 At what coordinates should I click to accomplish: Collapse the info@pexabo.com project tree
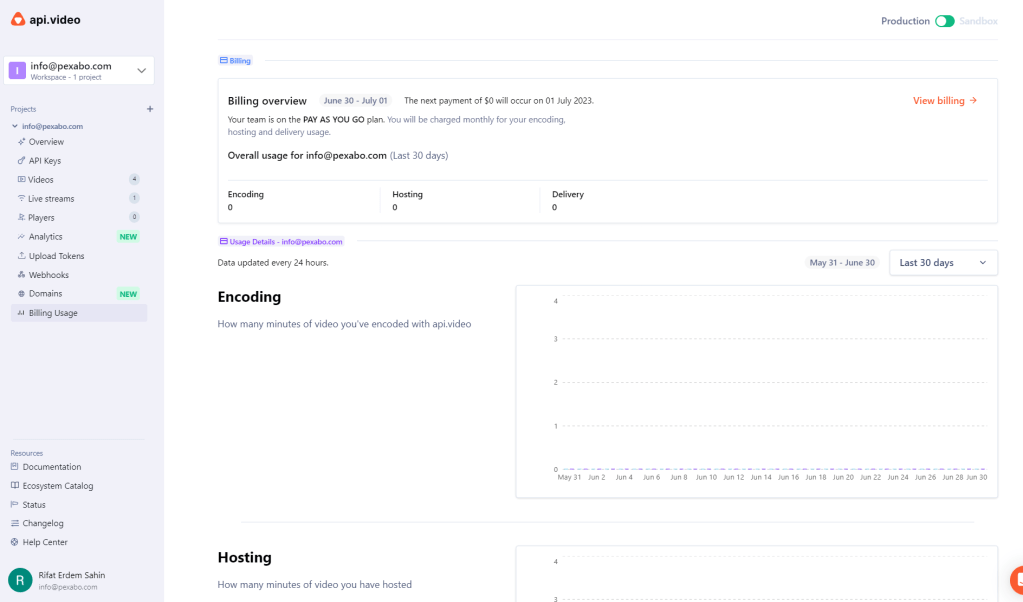click(14, 126)
